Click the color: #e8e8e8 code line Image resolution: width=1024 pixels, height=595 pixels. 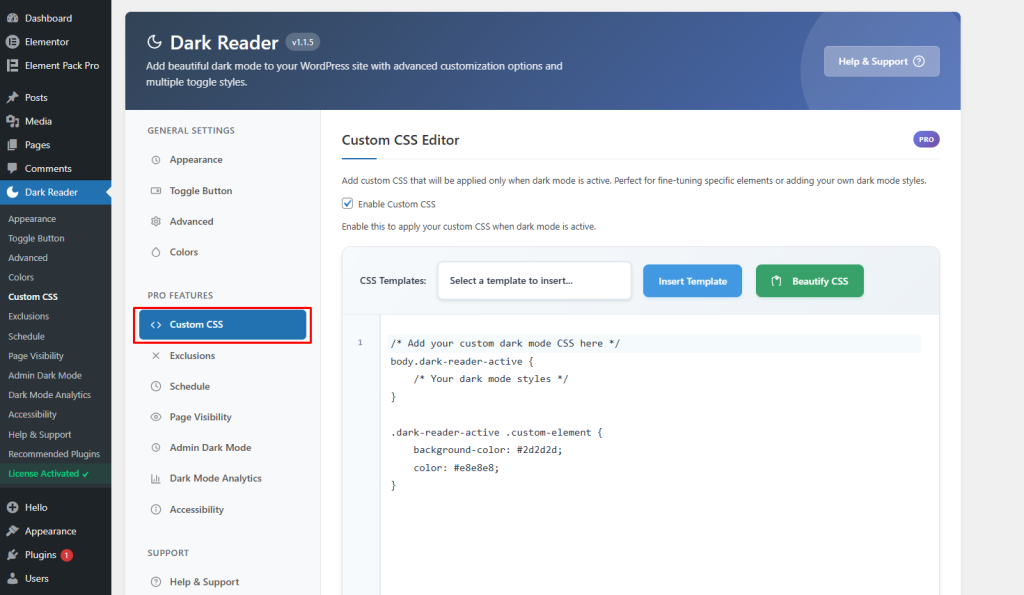click(456, 468)
